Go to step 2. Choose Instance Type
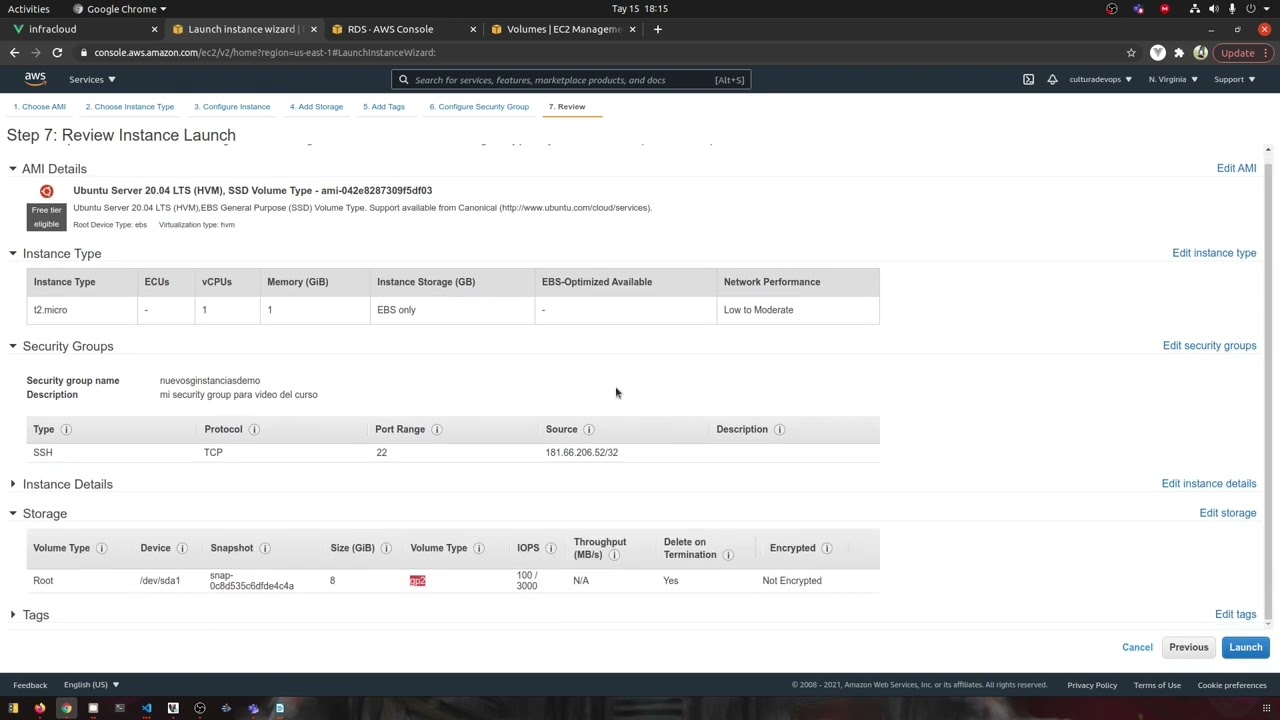The width and height of the screenshot is (1280, 720). 130,107
